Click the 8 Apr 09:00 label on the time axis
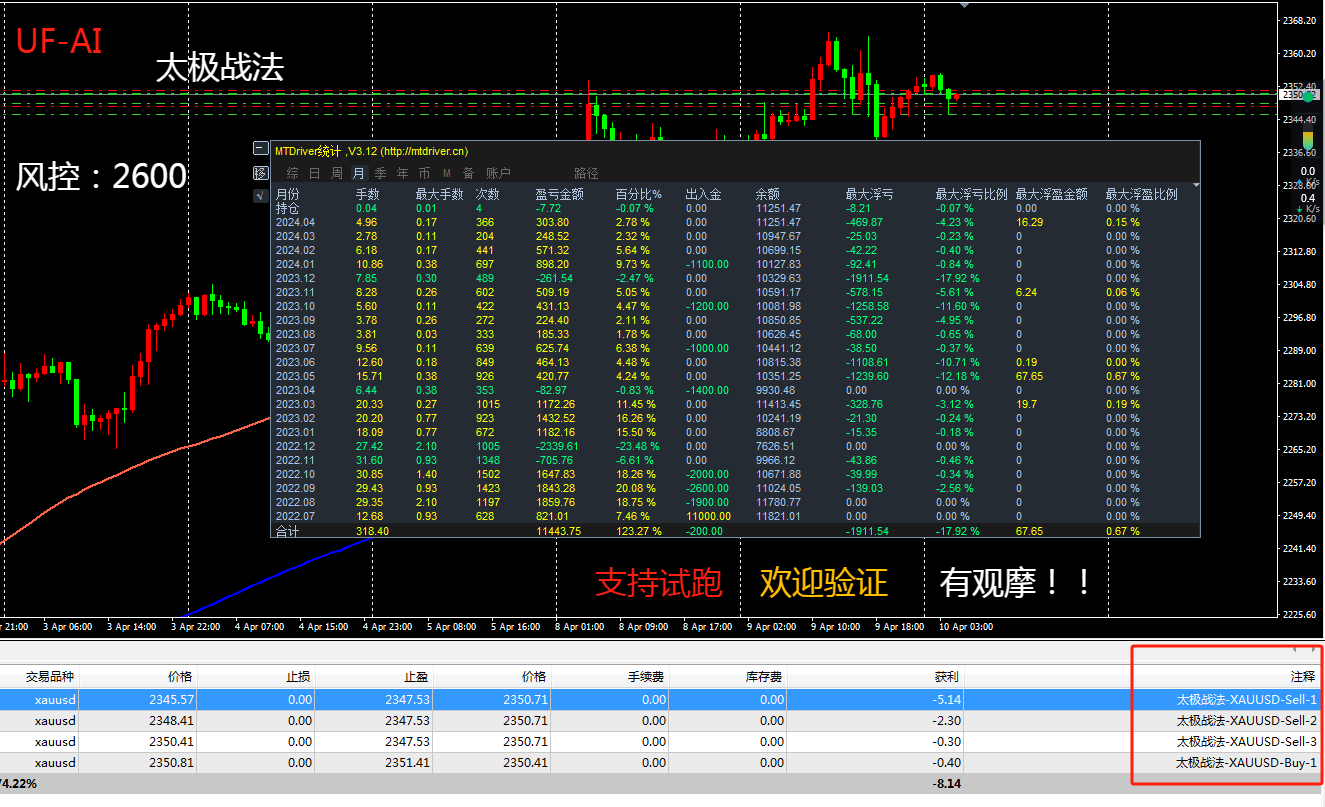Image resolution: width=1325 pixels, height=807 pixels. point(643,626)
